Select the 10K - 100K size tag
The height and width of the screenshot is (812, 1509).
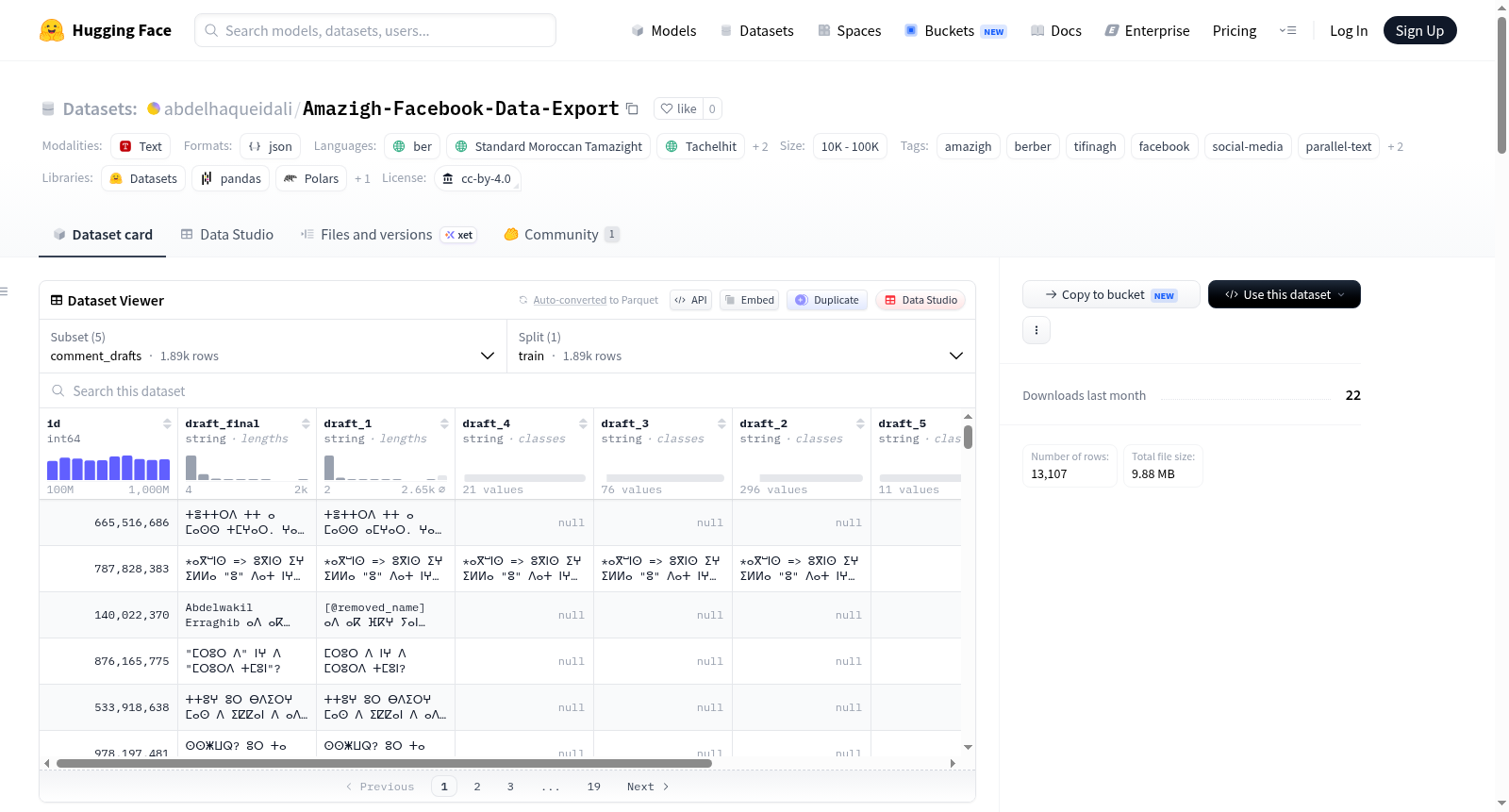point(850,146)
